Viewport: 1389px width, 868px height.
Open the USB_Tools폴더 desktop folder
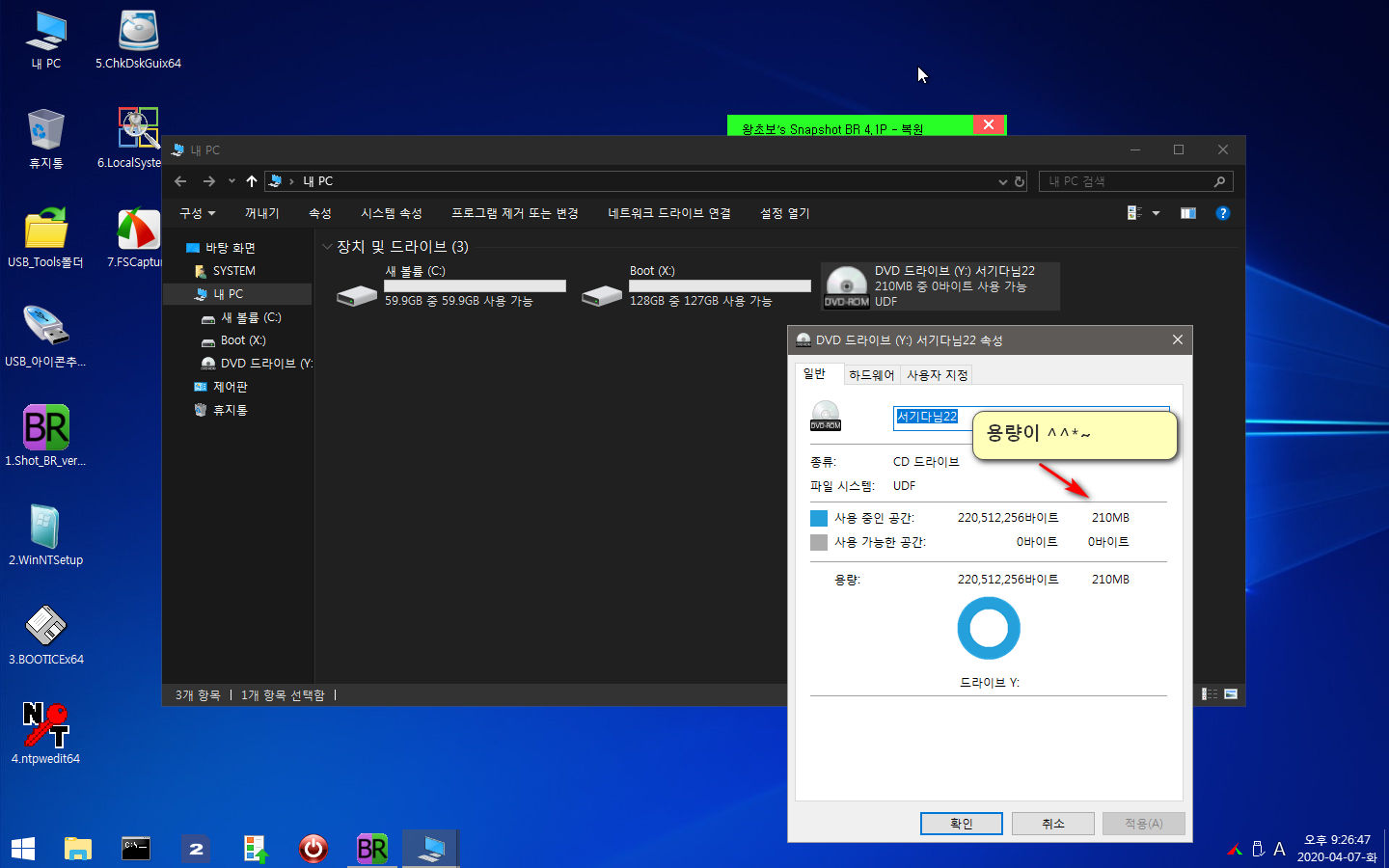(45, 238)
